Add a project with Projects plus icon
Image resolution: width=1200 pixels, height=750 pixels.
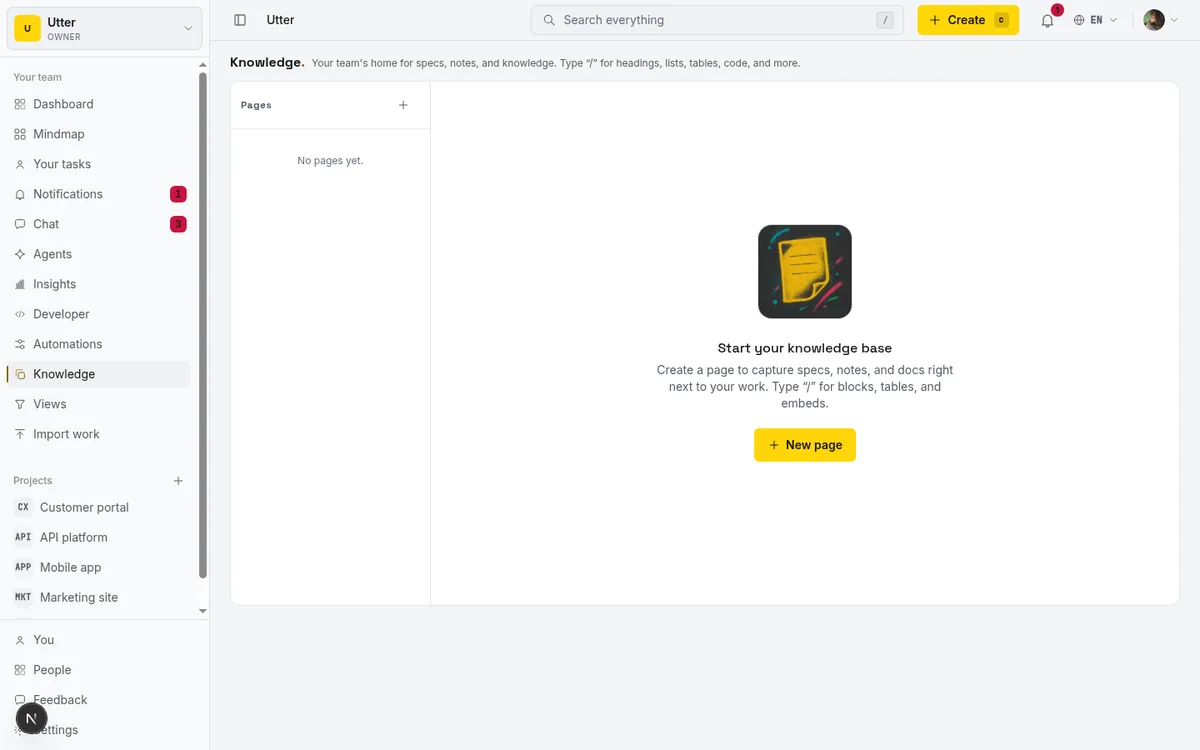pos(178,481)
